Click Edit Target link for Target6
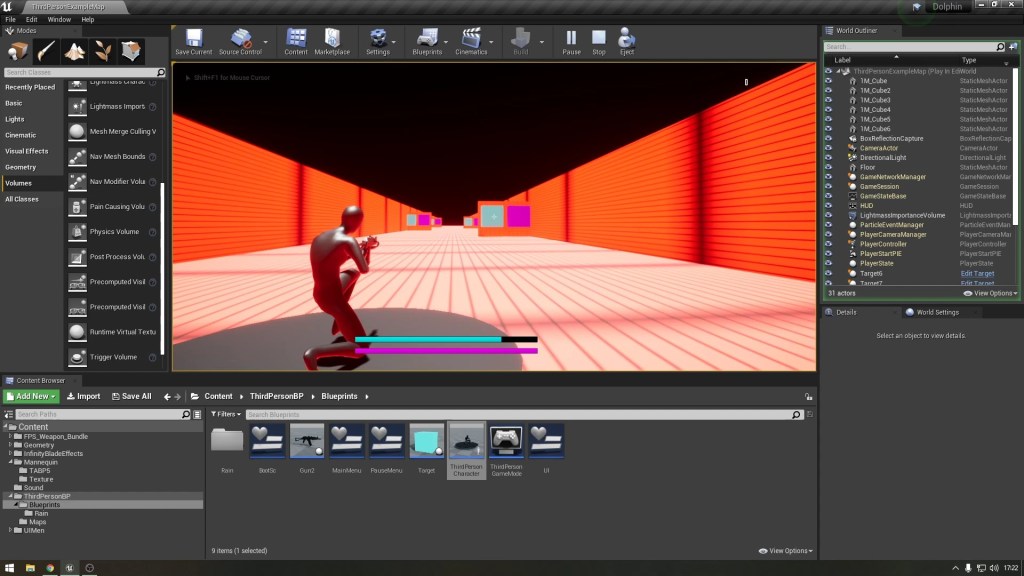 tap(977, 273)
